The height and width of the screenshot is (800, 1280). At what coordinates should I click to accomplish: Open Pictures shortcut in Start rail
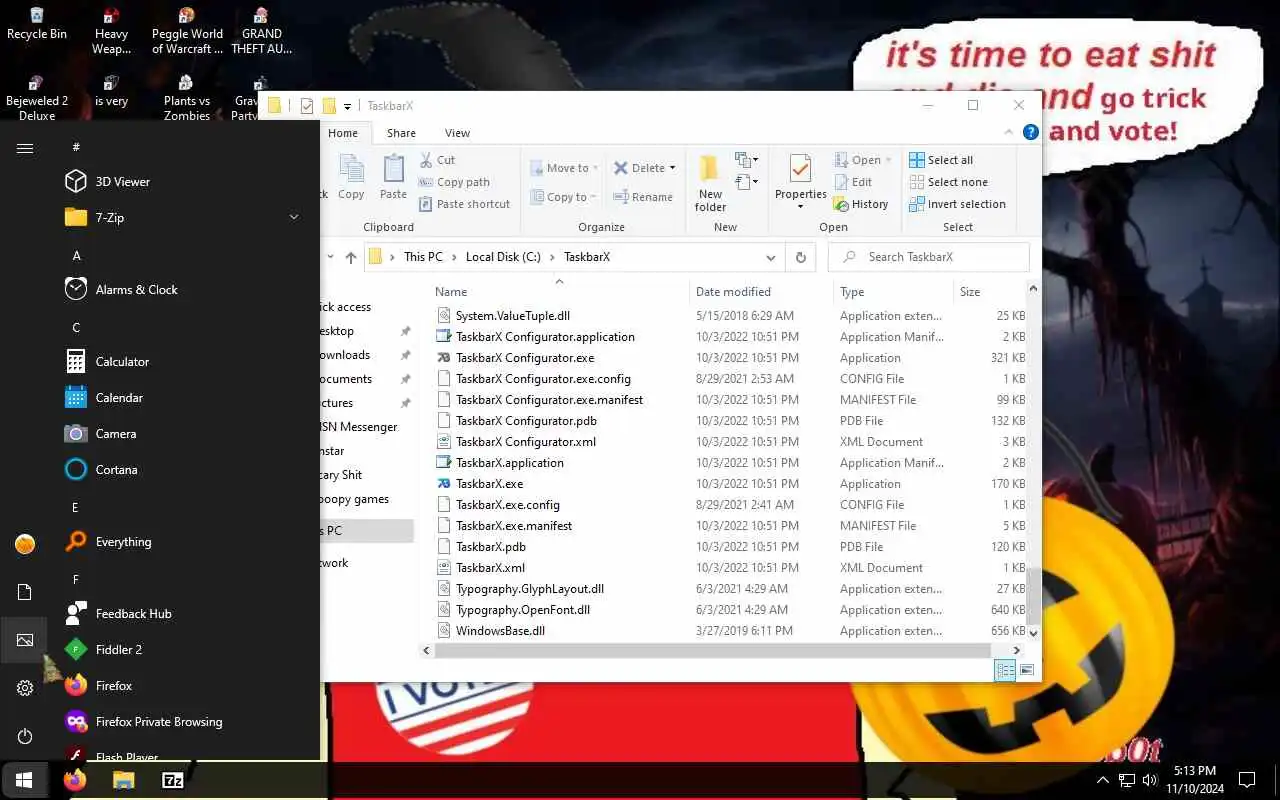pyautogui.click(x=25, y=640)
